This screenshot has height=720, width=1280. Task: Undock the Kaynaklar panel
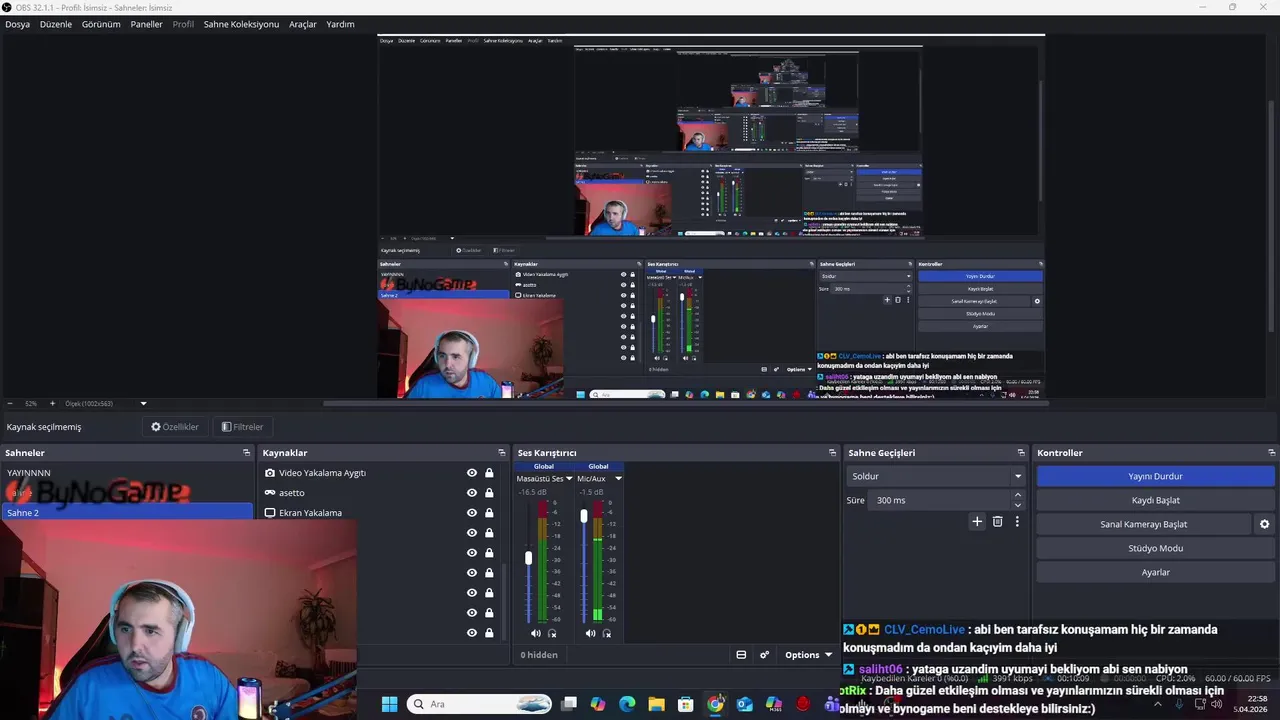tap(502, 453)
